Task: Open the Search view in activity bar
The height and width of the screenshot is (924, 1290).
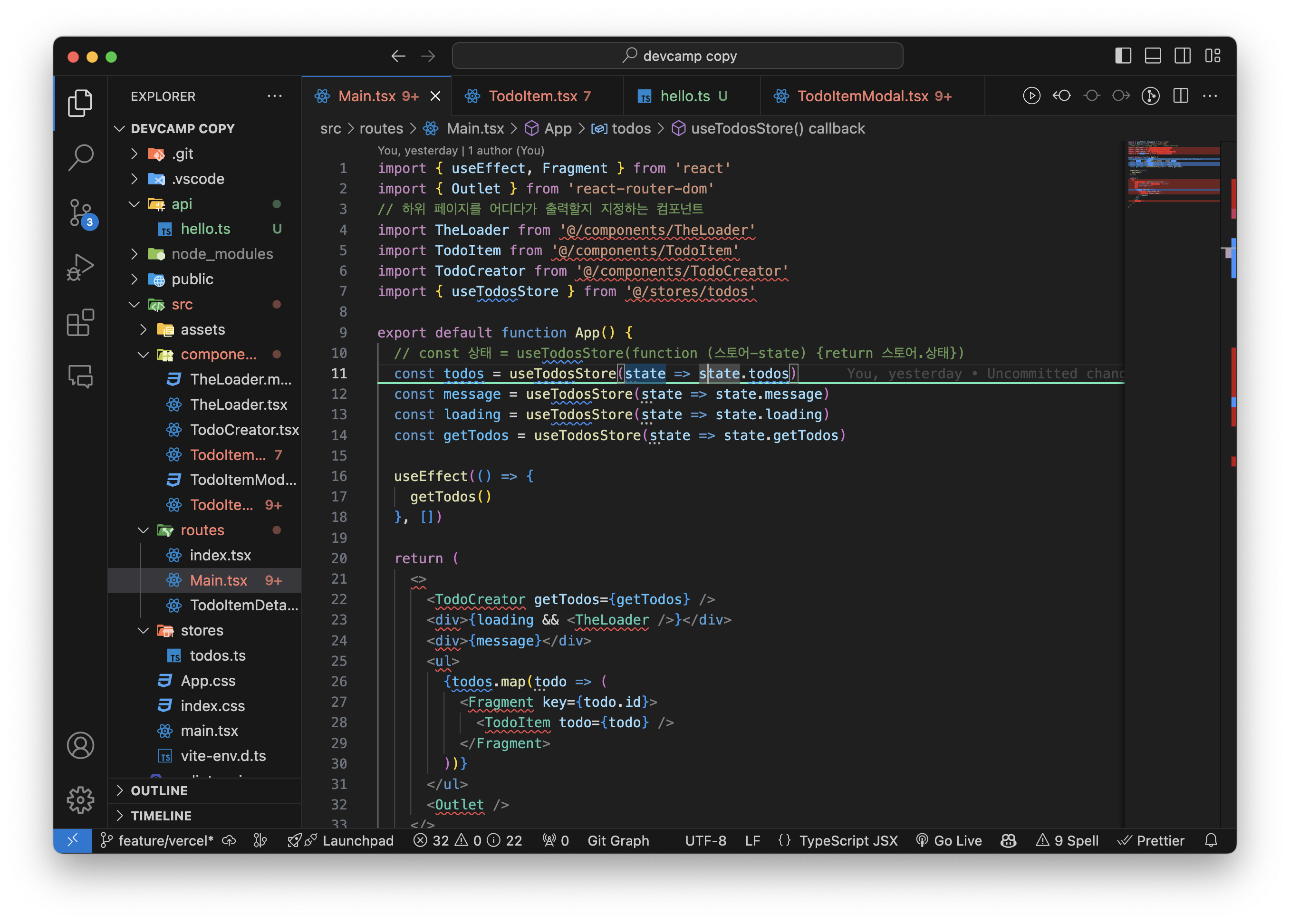Action: [x=80, y=156]
